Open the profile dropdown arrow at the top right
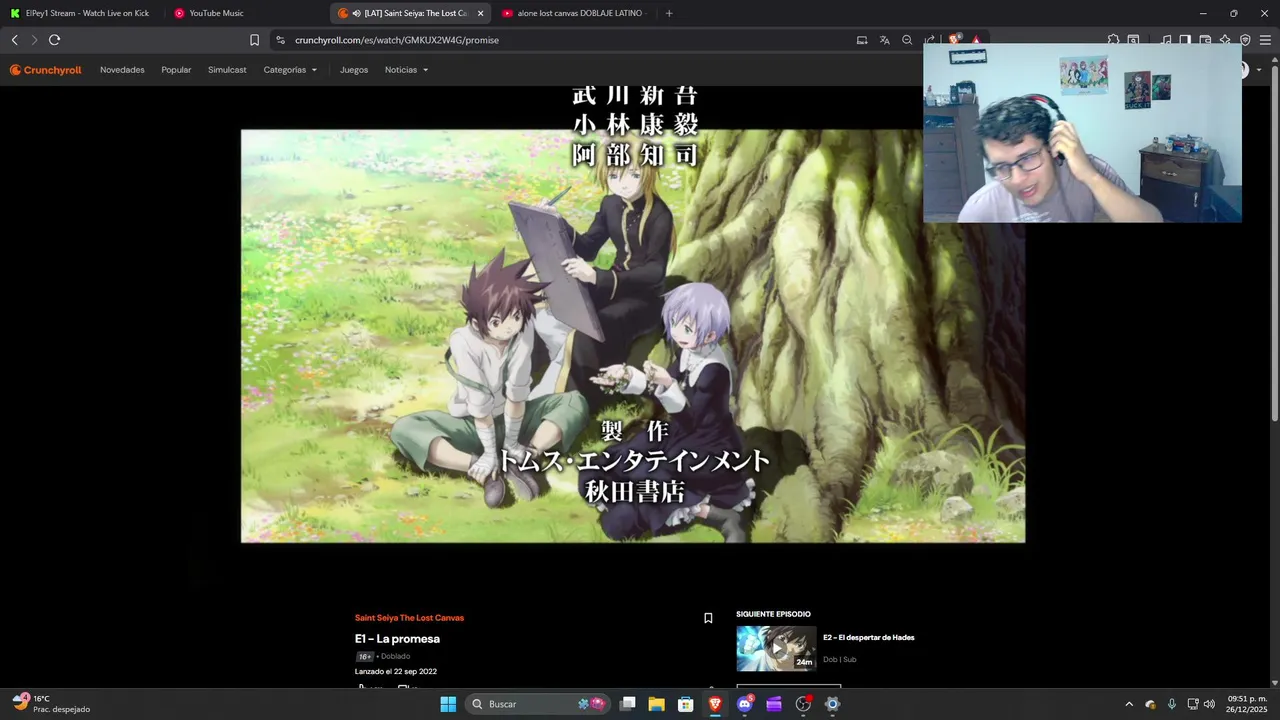The height and width of the screenshot is (720, 1280). tap(1257, 70)
